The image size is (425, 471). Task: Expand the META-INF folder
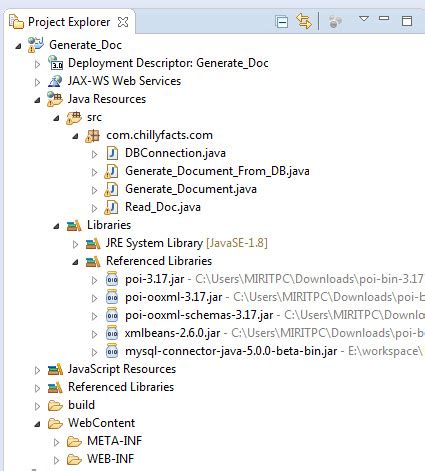pos(56,442)
